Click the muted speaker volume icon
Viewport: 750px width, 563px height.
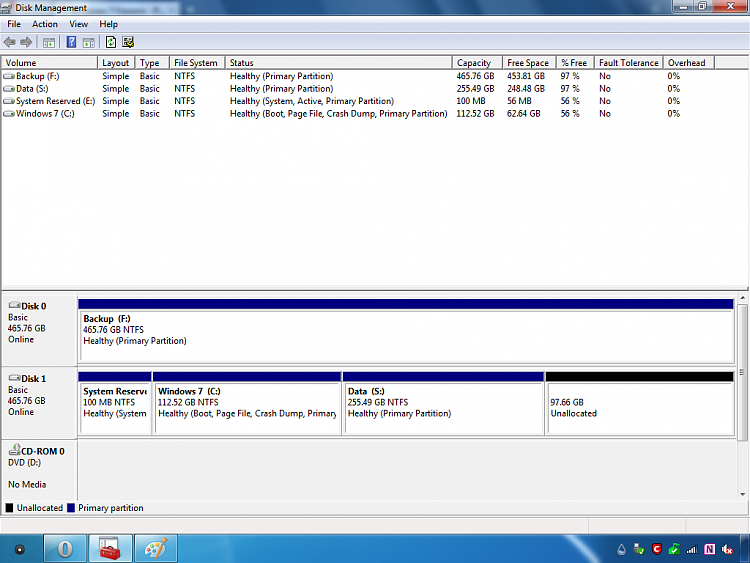(x=727, y=550)
